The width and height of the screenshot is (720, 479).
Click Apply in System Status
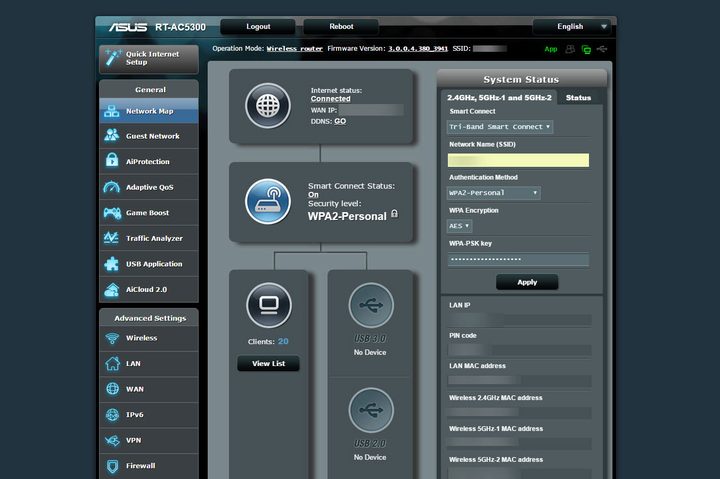pos(527,282)
